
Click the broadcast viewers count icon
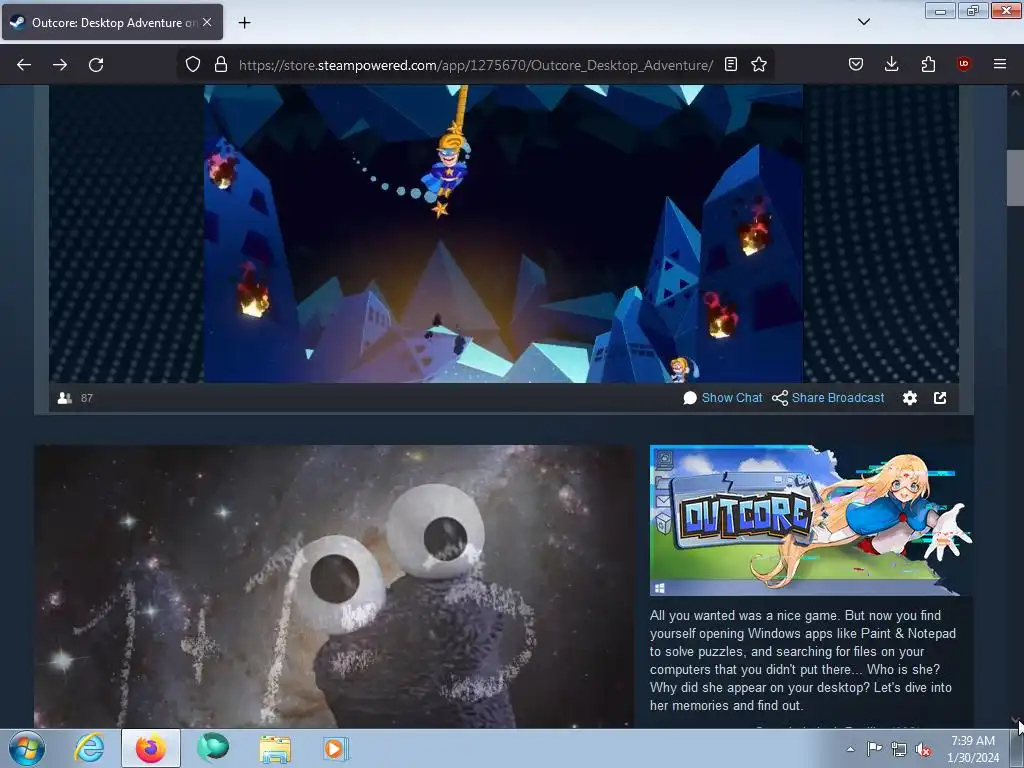coord(65,398)
